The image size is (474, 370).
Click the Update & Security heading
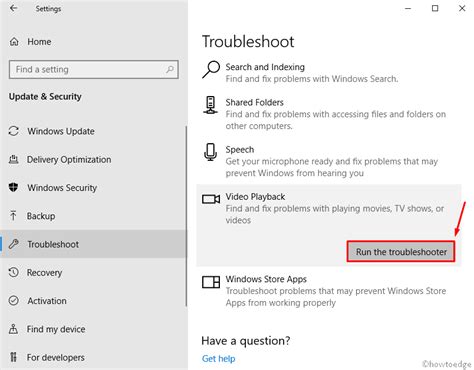click(x=45, y=97)
